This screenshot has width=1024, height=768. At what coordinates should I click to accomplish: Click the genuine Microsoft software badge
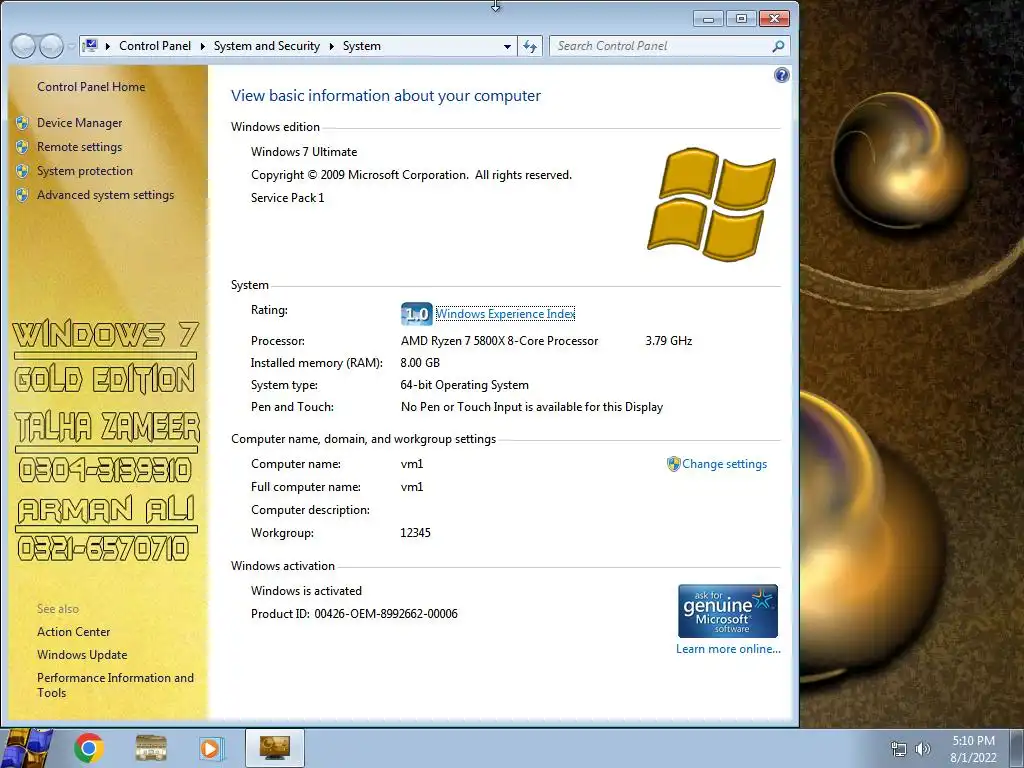coord(728,611)
